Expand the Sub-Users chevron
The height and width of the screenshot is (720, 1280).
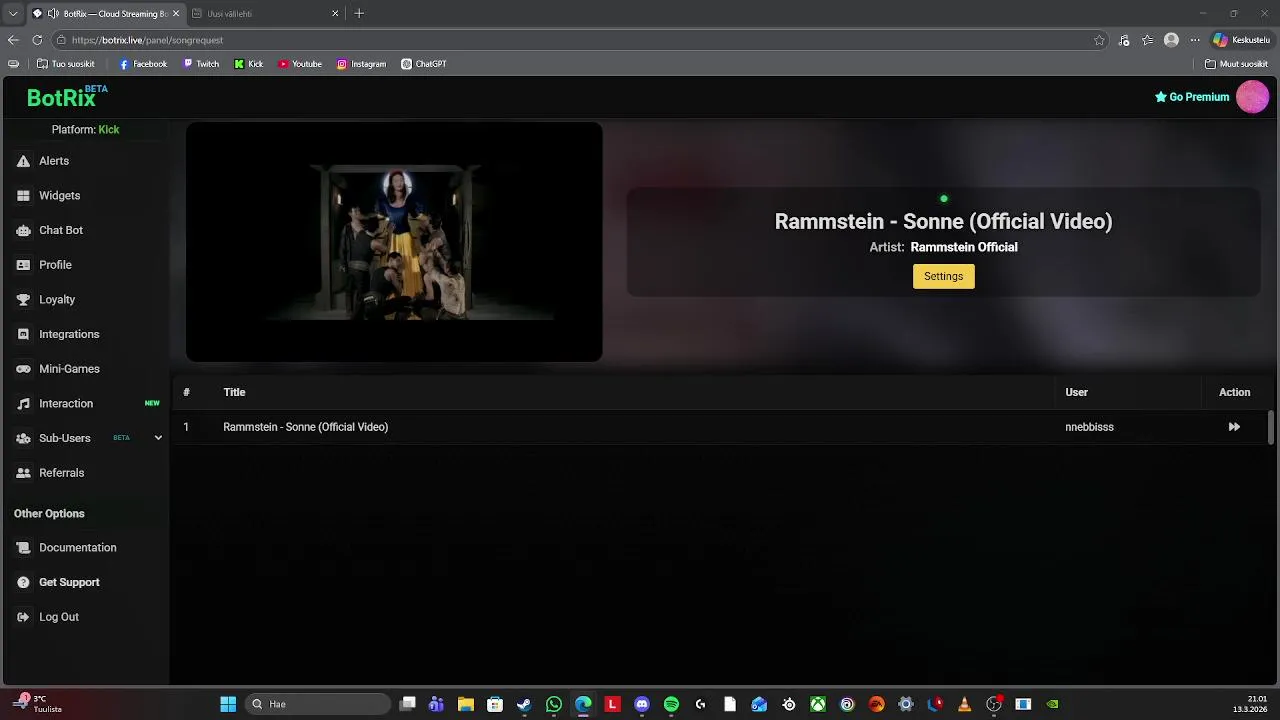pyautogui.click(x=158, y=438)
